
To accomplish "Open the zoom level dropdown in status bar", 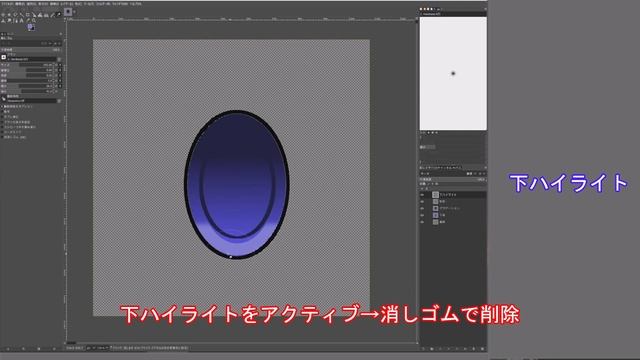I will coord(102,348).
